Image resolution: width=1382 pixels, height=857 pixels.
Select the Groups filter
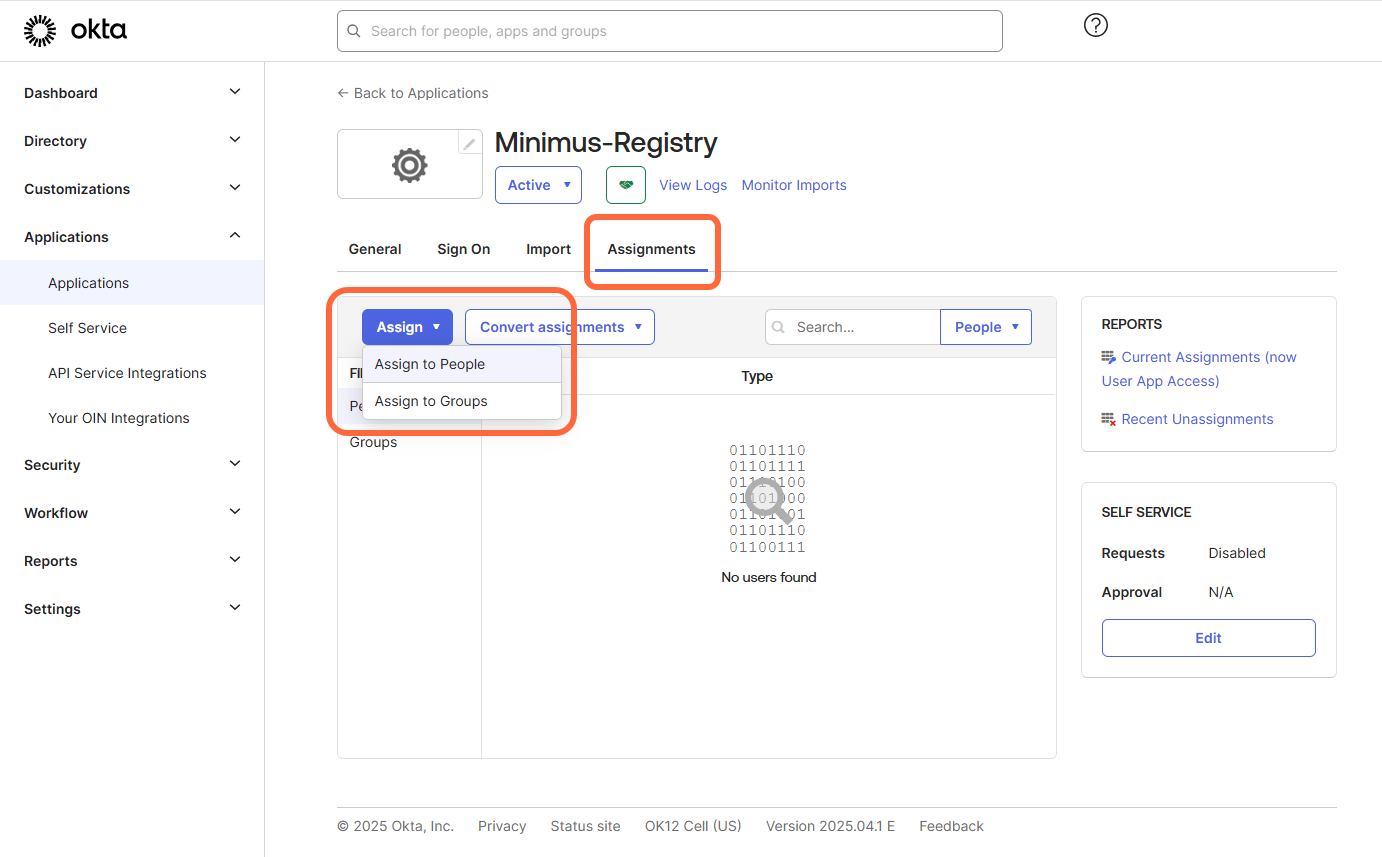click(373, 442)
